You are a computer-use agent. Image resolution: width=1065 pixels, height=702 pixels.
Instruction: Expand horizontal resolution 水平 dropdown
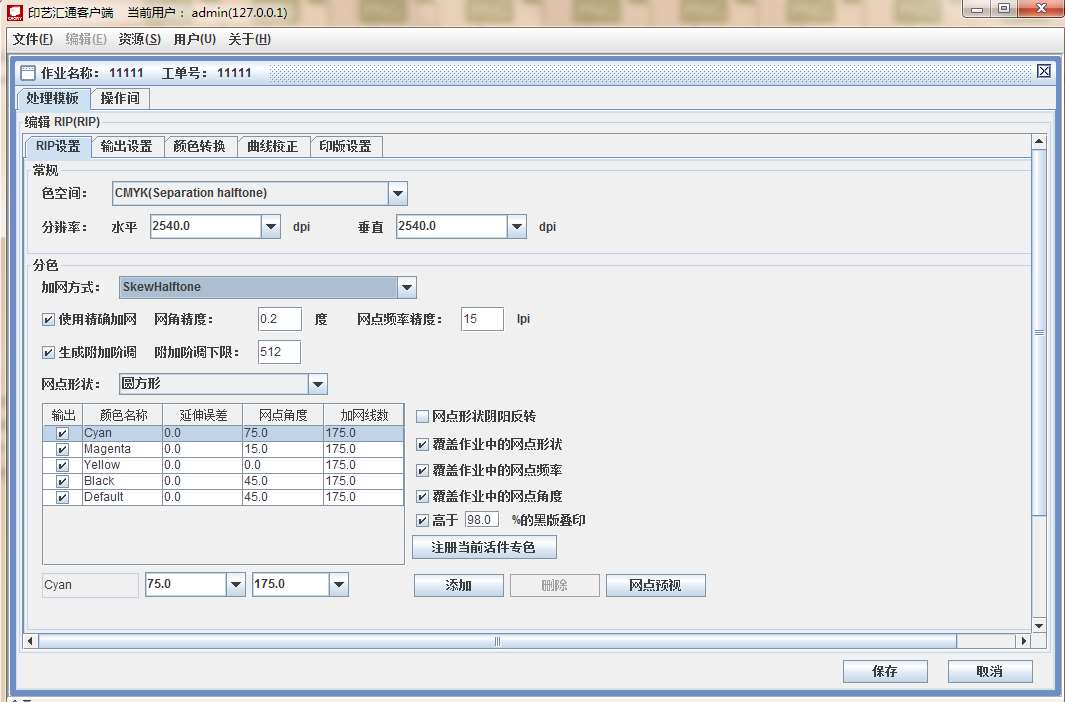point(271,227)
